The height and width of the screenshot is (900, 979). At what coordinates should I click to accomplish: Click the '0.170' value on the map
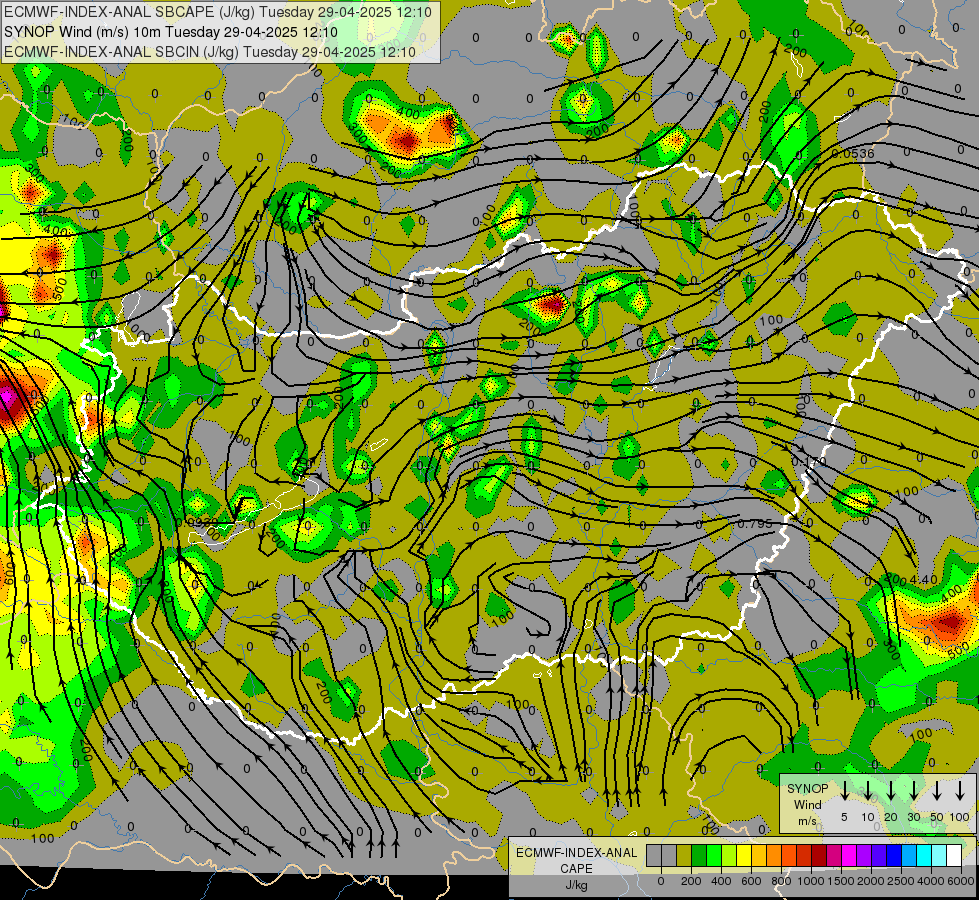[809, 462]
